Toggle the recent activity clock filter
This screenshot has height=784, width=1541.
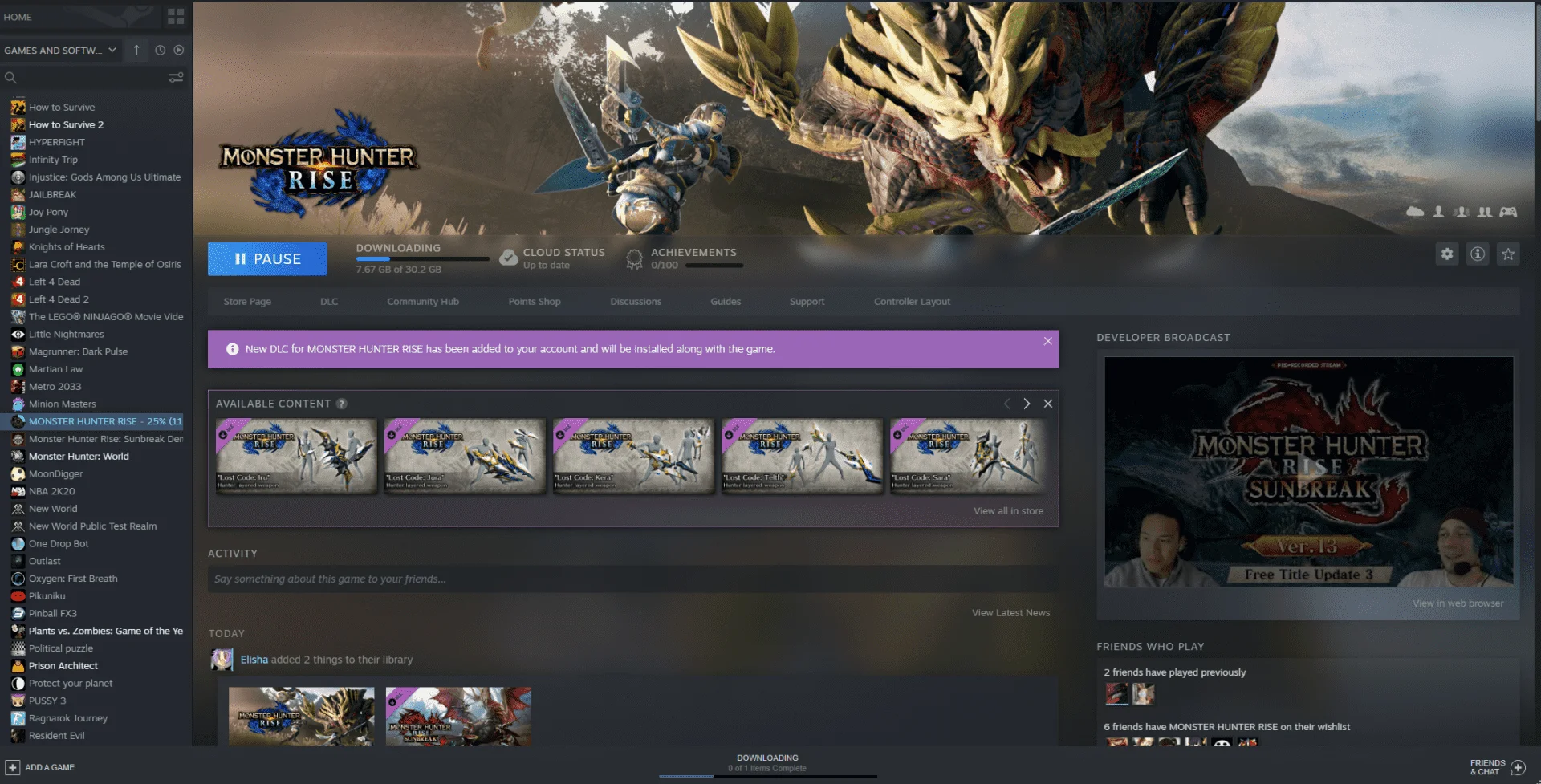click(160, 50)
